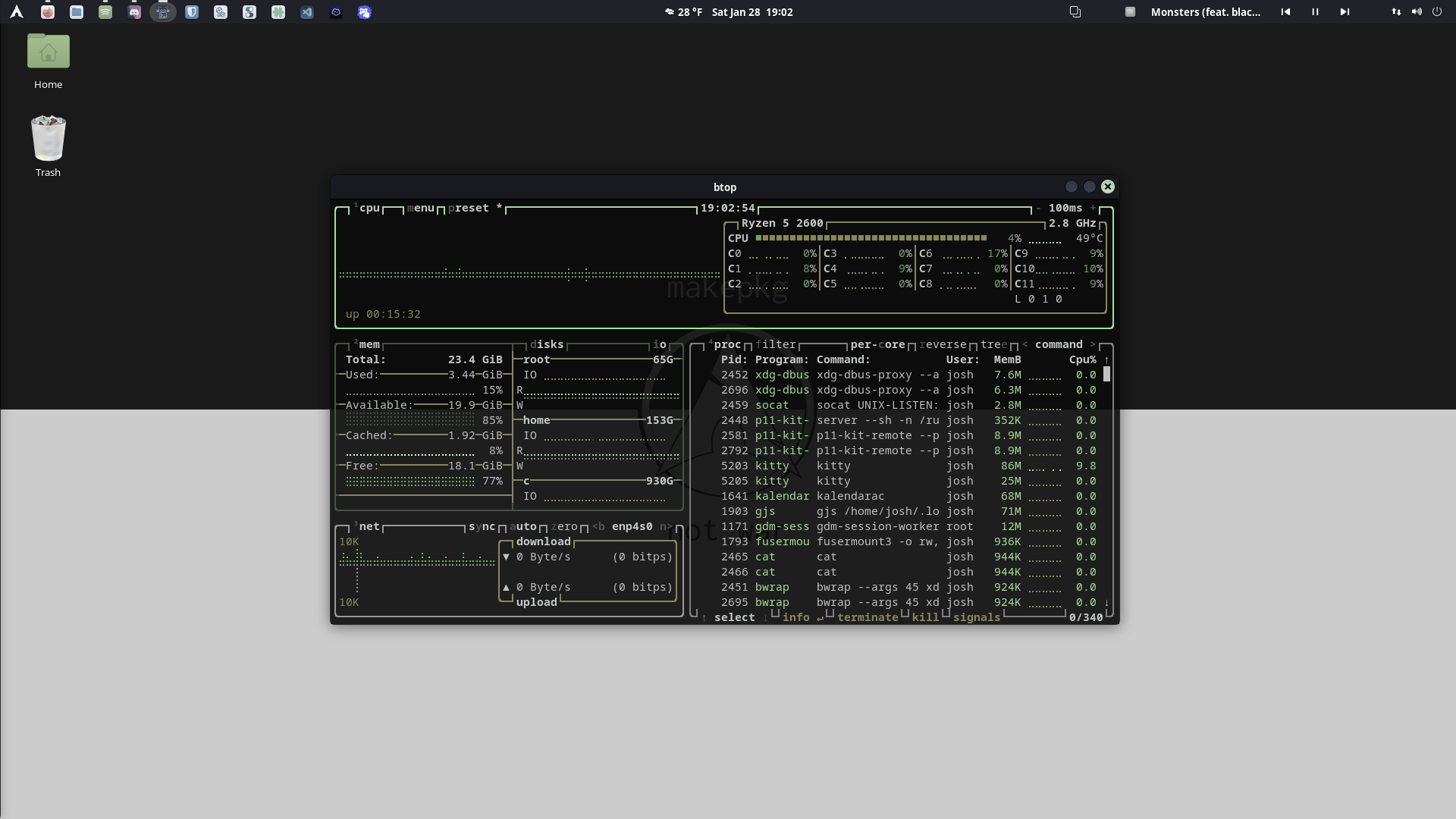This screenshot has width=1456, height=819.
Task: Open the Trash desktop icon
Action: (48, 147)
